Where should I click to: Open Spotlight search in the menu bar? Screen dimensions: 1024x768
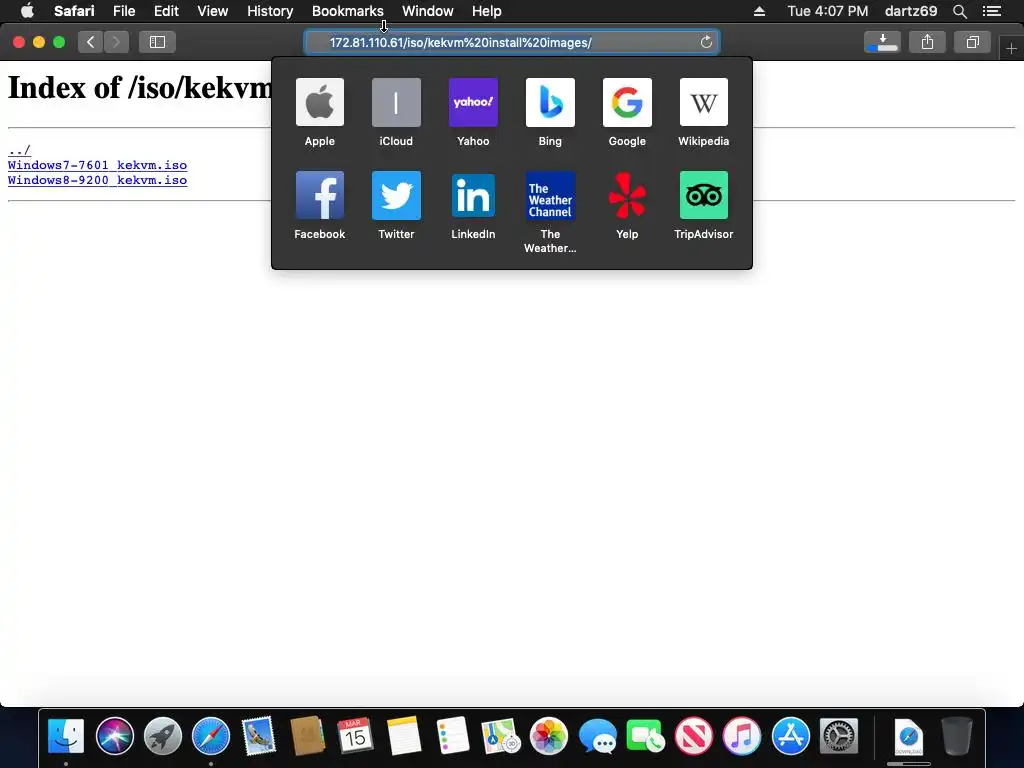click(959, 11)
